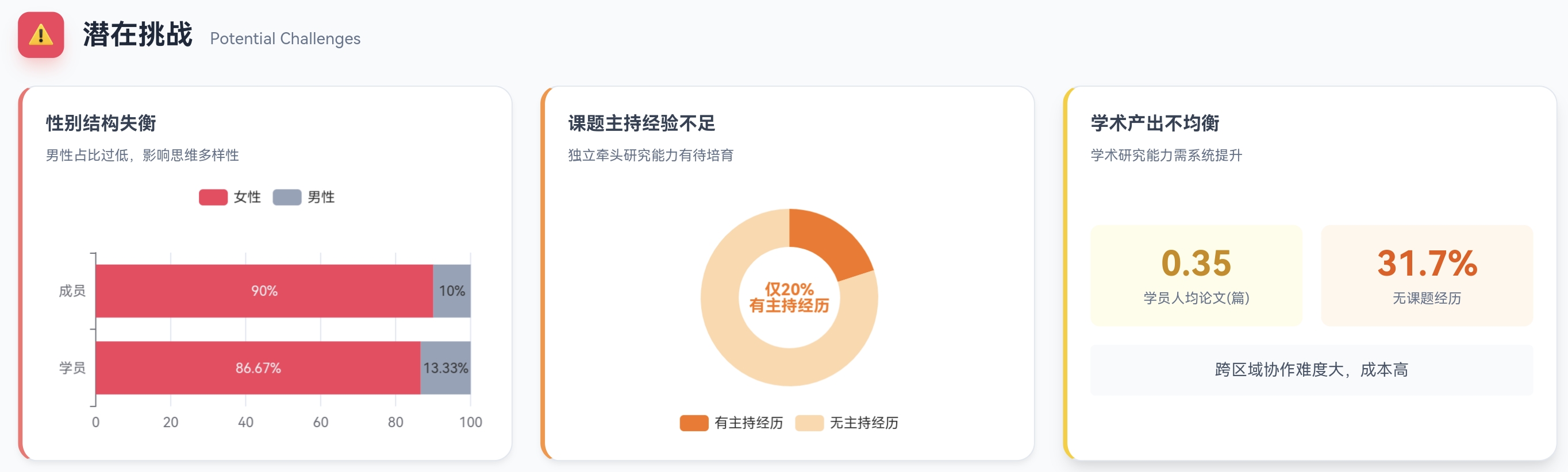1568x472 pixels.
Task: Click the 课题主持经验不足 card title
Action: (x=641, y=123)
